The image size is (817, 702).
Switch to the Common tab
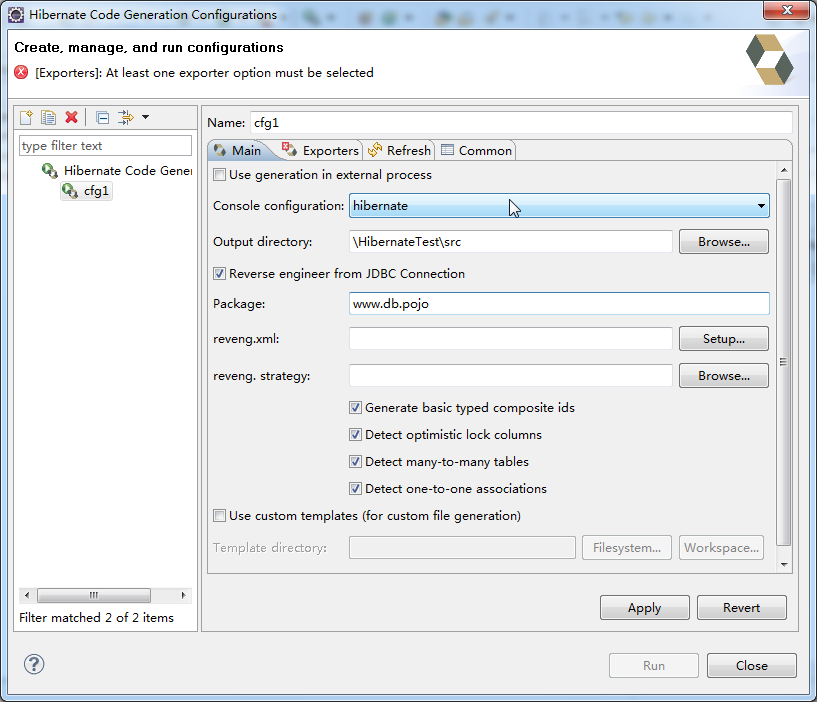point(477,151)
